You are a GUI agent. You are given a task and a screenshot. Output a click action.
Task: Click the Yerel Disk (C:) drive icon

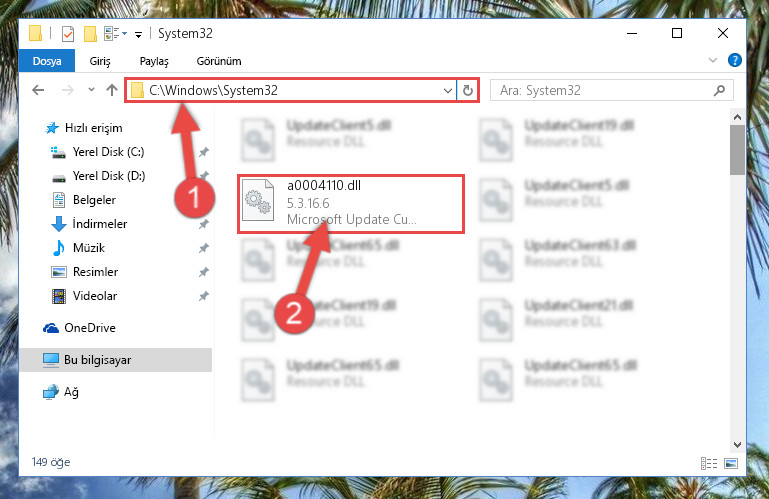[x=58, y=153]
